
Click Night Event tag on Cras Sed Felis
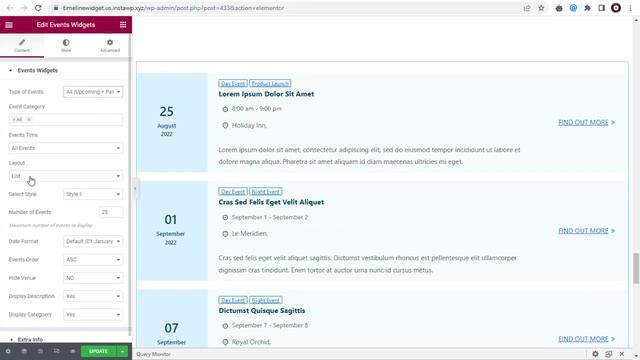pos(266,192)
